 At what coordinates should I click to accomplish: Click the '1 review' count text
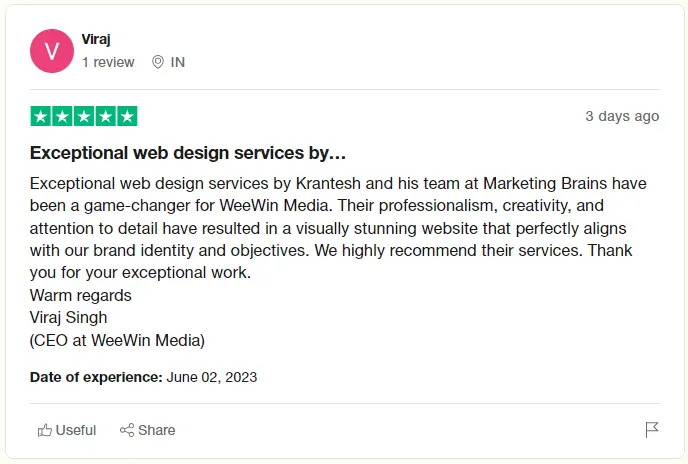point(108,62)
